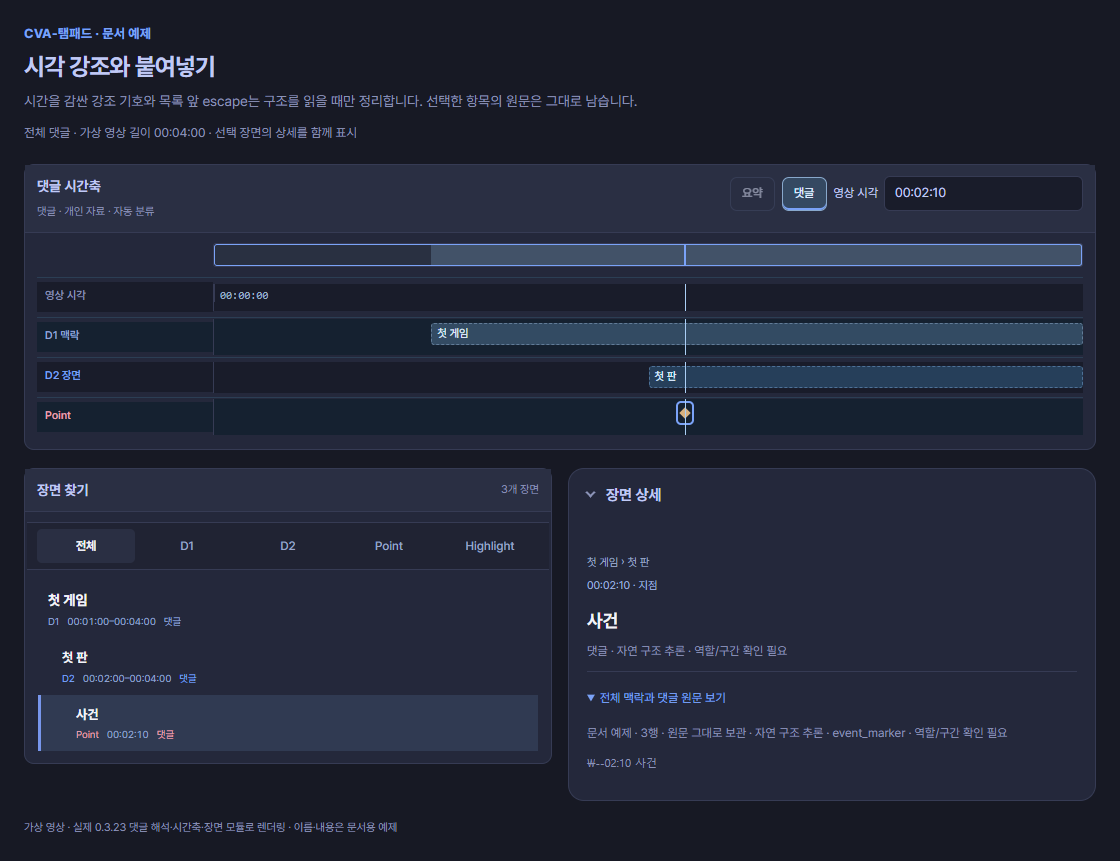Click the 사건 heading in scene detail
Screen dimensions: 1120x861
pyautogui.click(x=602, y=620)
